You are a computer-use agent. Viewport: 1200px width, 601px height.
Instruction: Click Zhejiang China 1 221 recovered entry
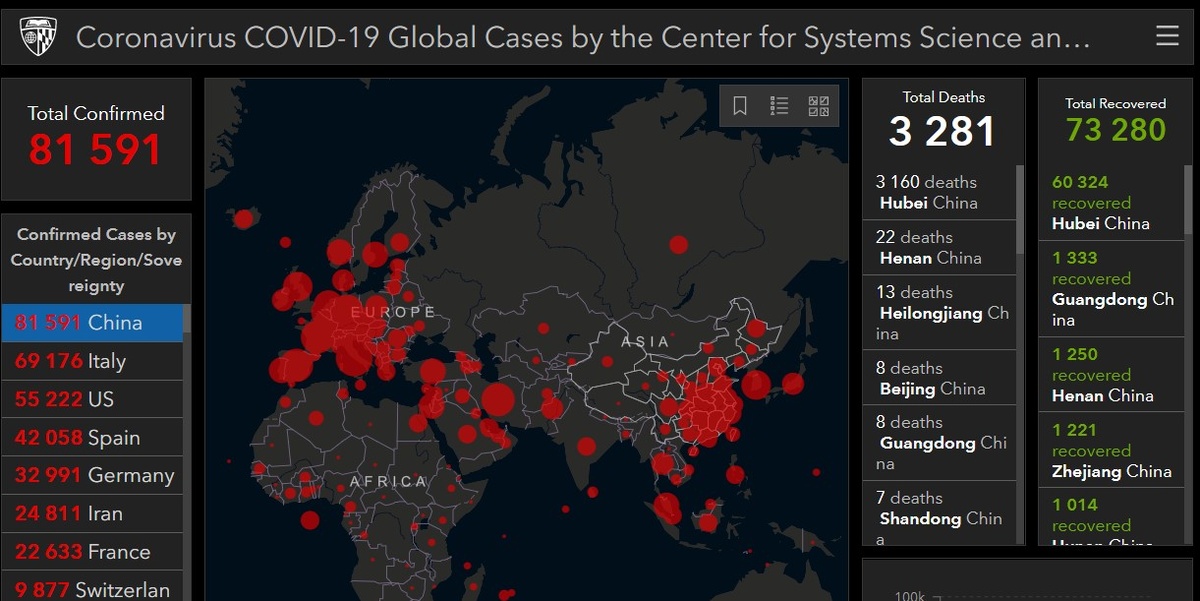(1112, 451)
